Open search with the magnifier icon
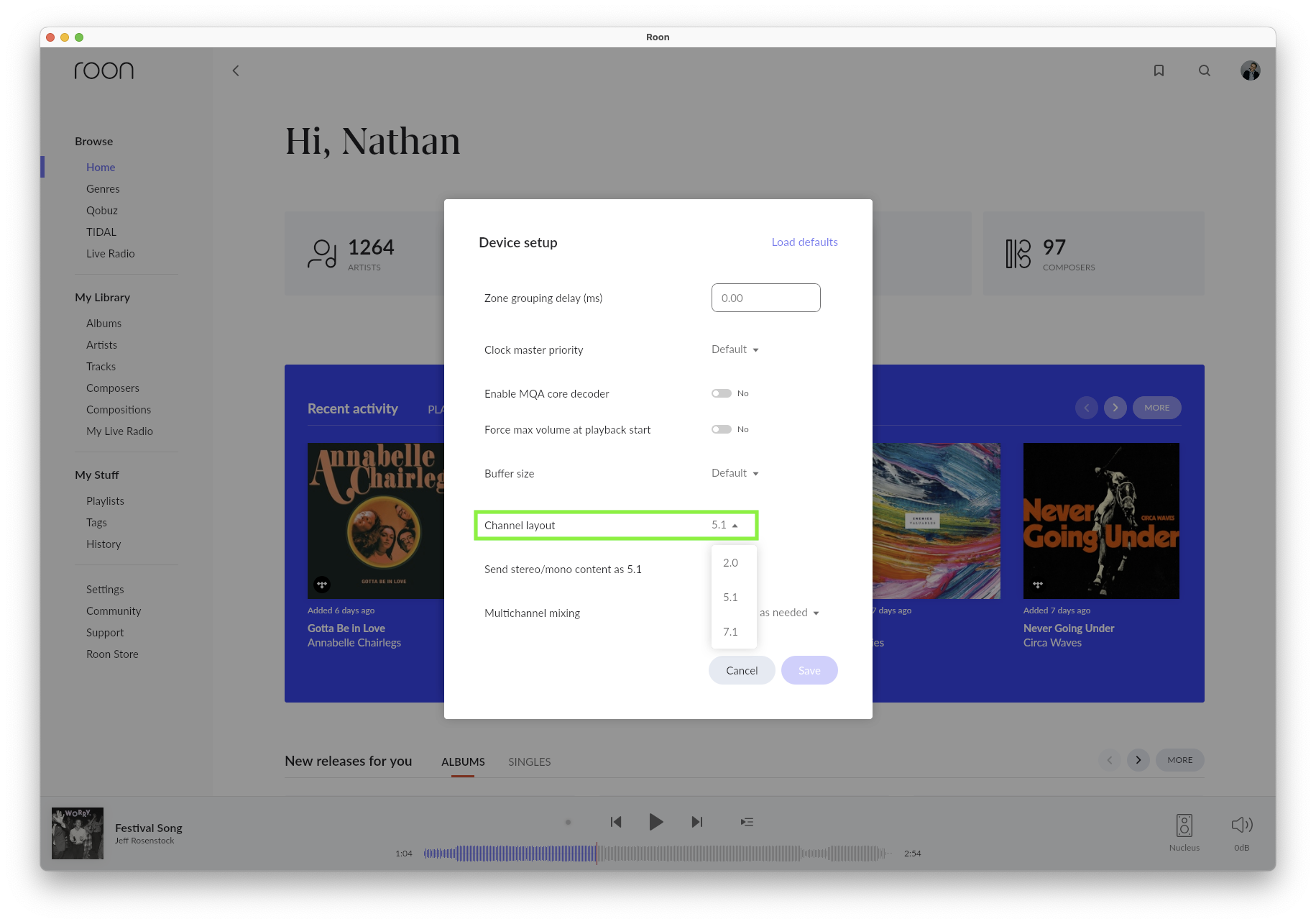1316x924 pixels. [x=1205, y=70]
